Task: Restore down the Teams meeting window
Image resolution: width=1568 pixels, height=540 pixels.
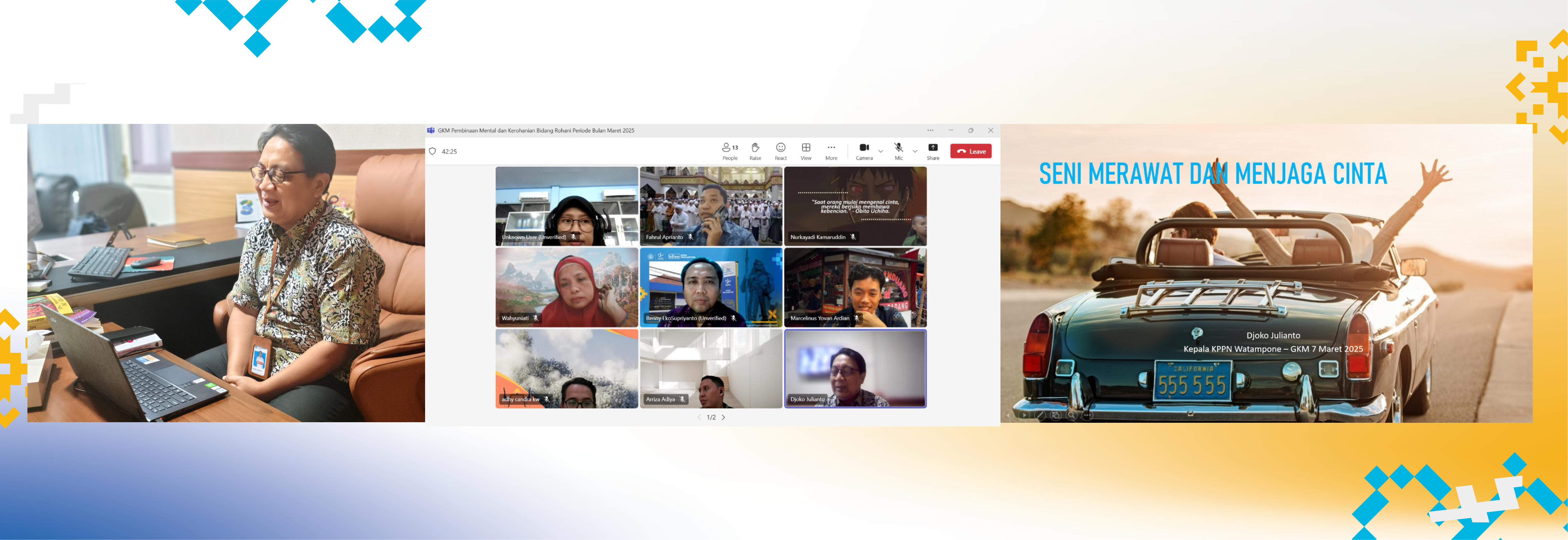Action: (x=971, y=130)
